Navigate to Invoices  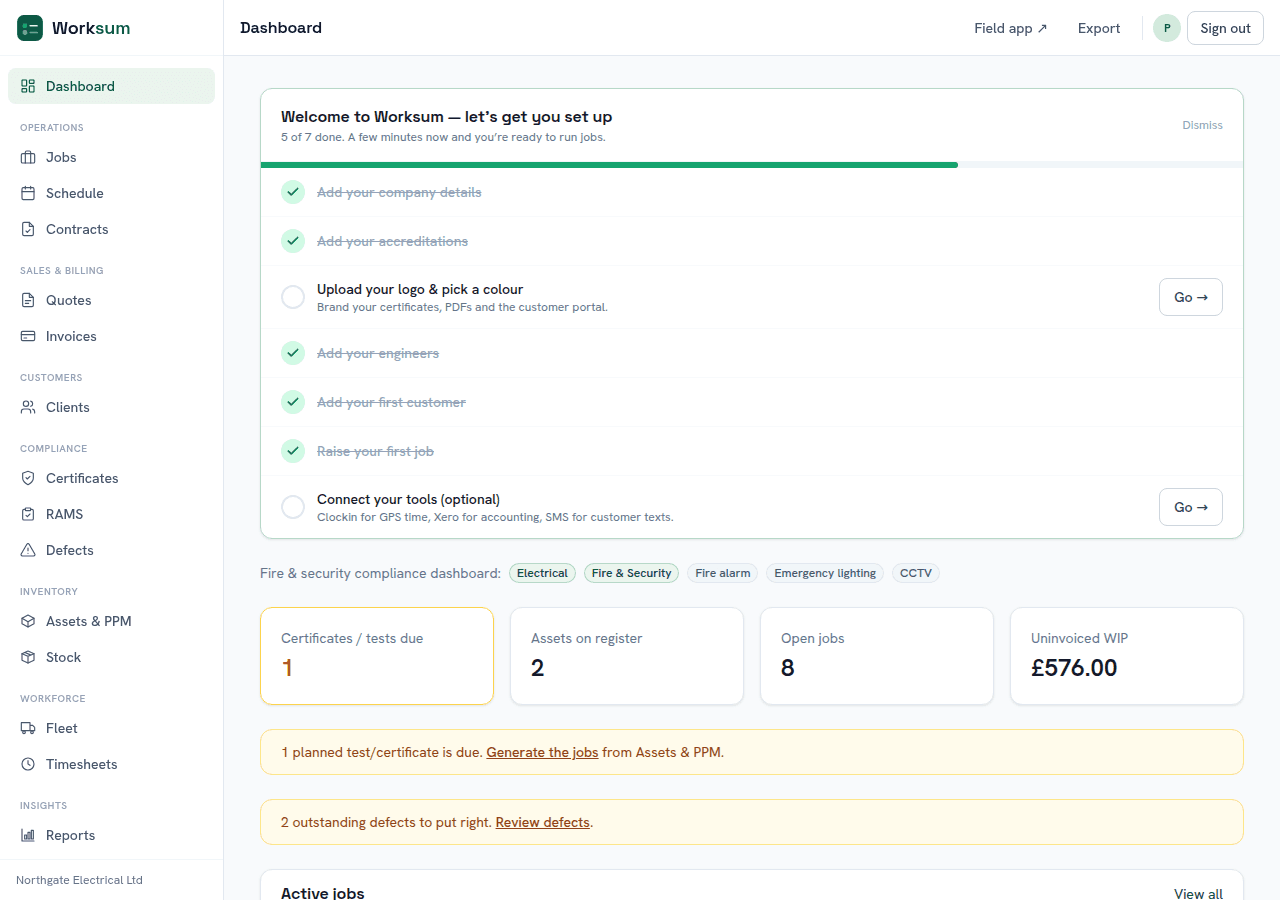[111, 336]
